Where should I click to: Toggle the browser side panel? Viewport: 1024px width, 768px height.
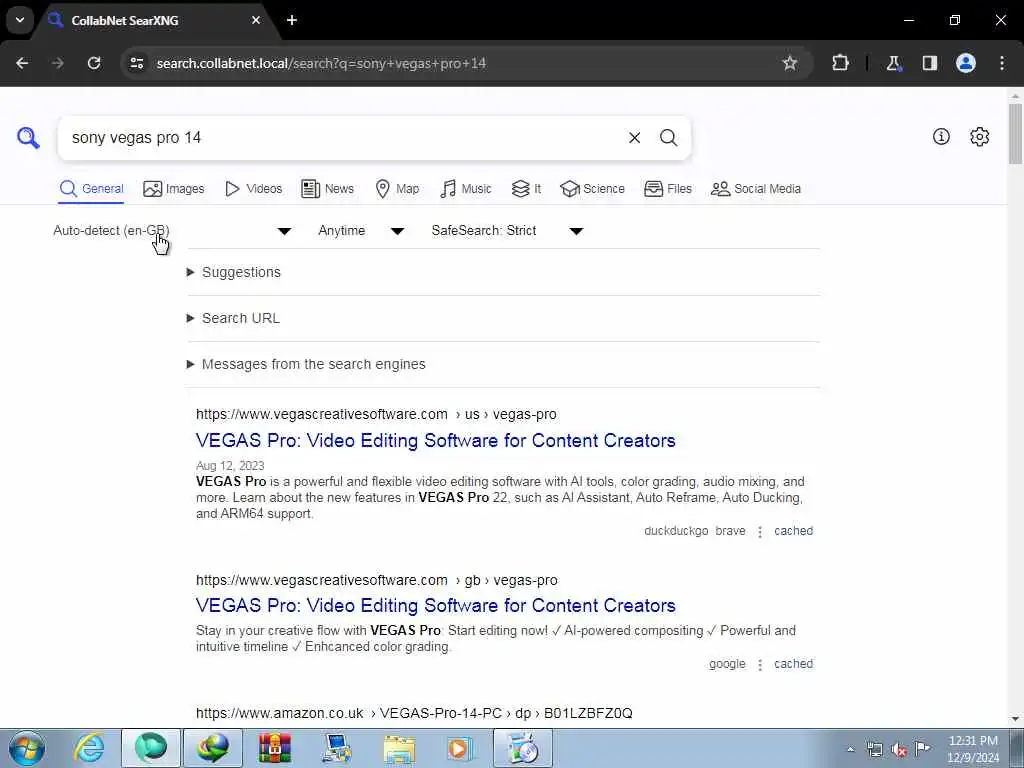tap(930, 63)
